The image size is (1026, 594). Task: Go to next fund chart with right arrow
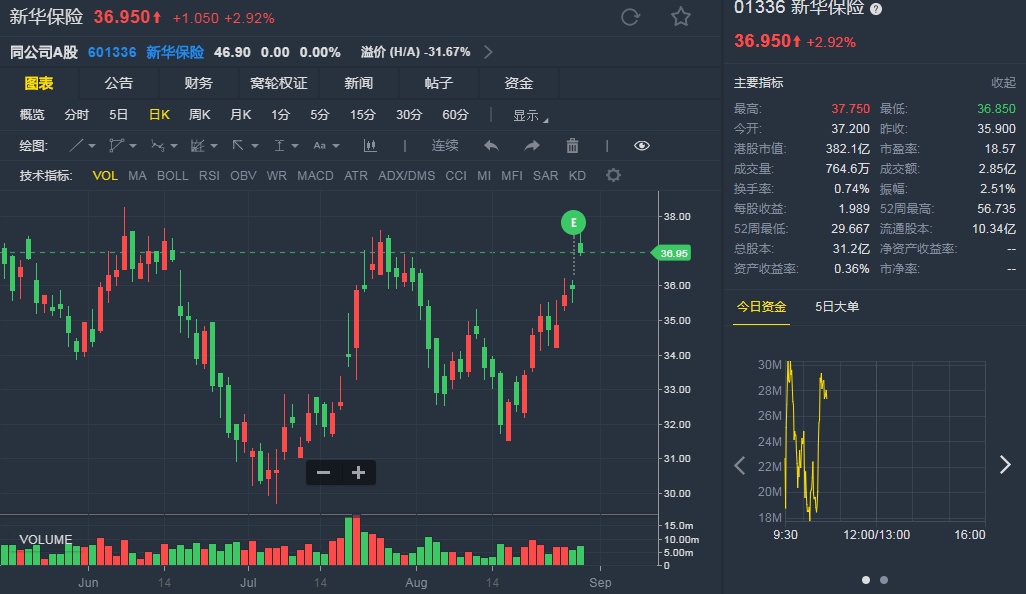[1005, 464]
